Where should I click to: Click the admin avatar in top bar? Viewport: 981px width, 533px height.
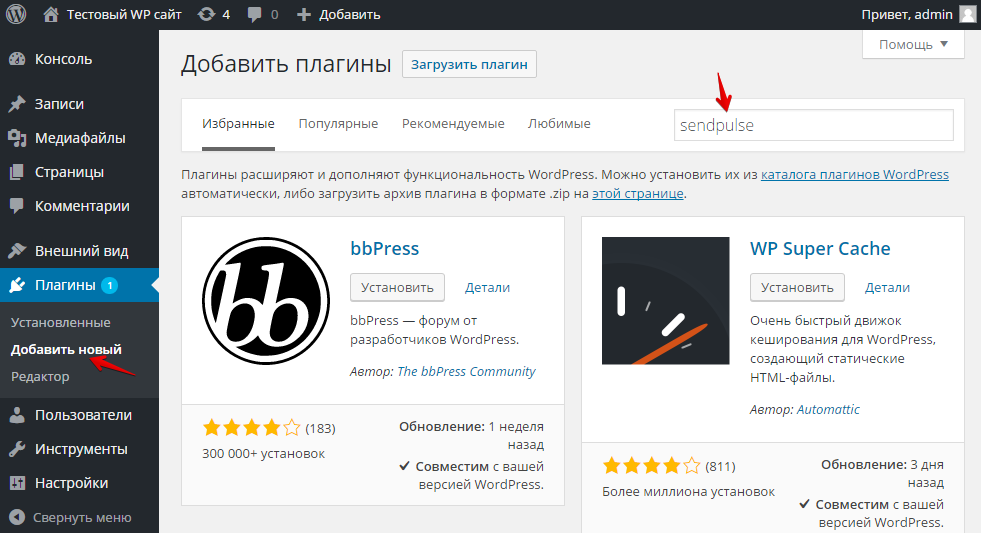(x=968, y=14)
